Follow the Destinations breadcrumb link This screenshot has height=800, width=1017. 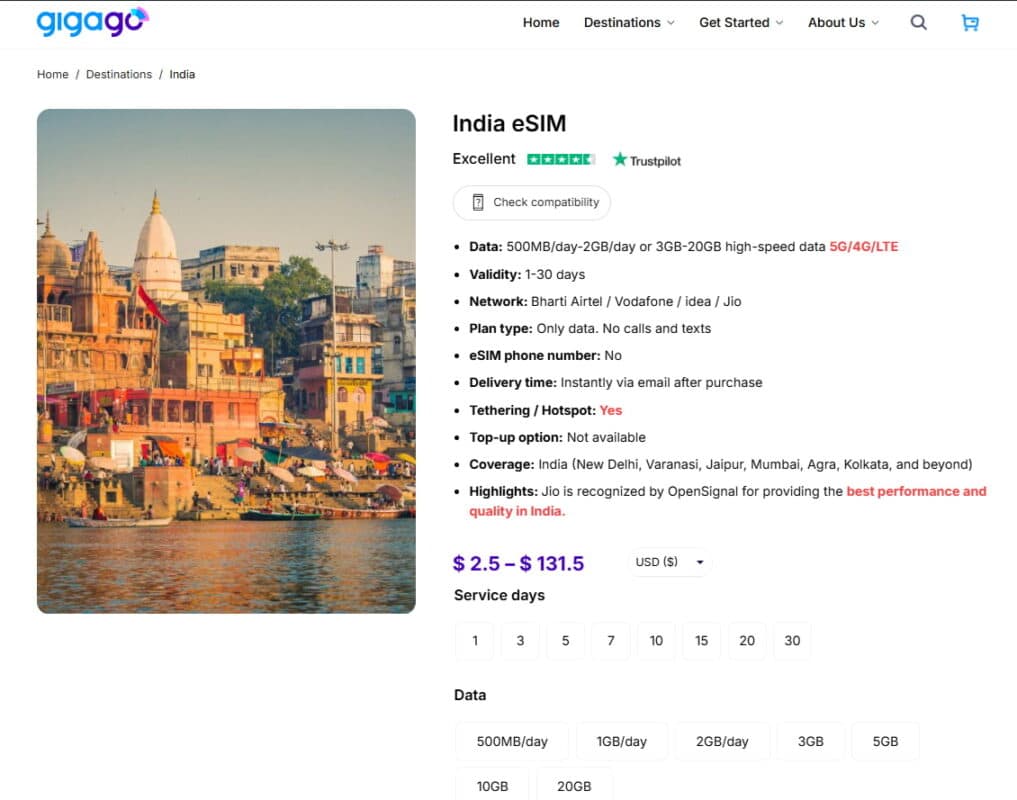(x=119, y=75)
